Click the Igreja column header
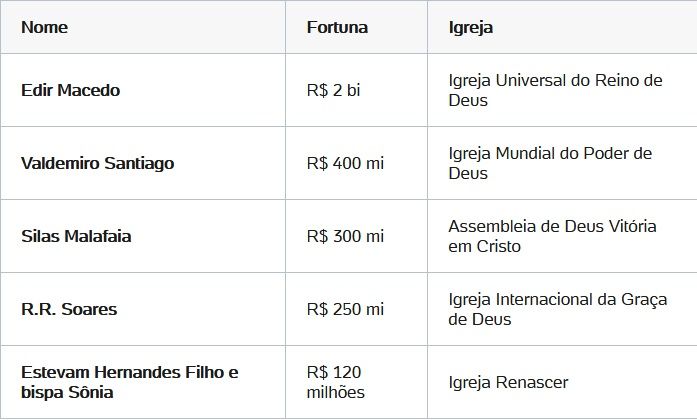697x420 pixels. (x=471, y=28)
